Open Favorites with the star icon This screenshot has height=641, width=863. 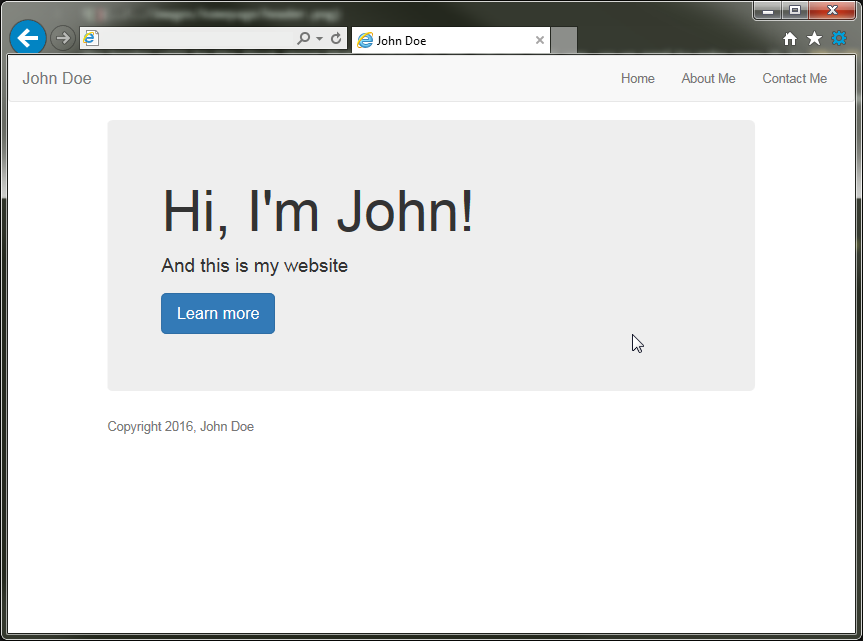coord(814,38)
